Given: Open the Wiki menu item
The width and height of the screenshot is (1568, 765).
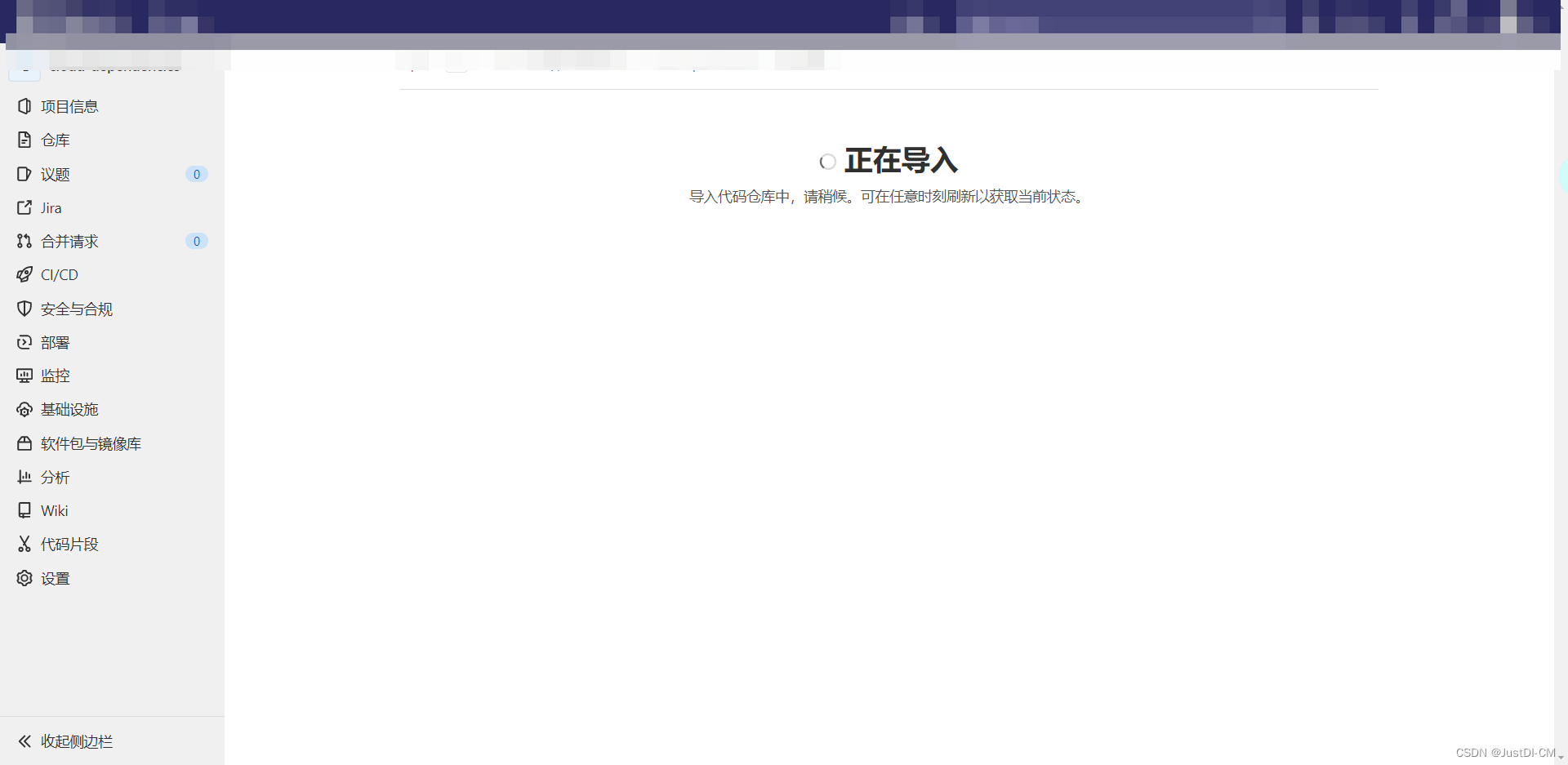Looking at the screenshot, I should (x=54, y=510).
